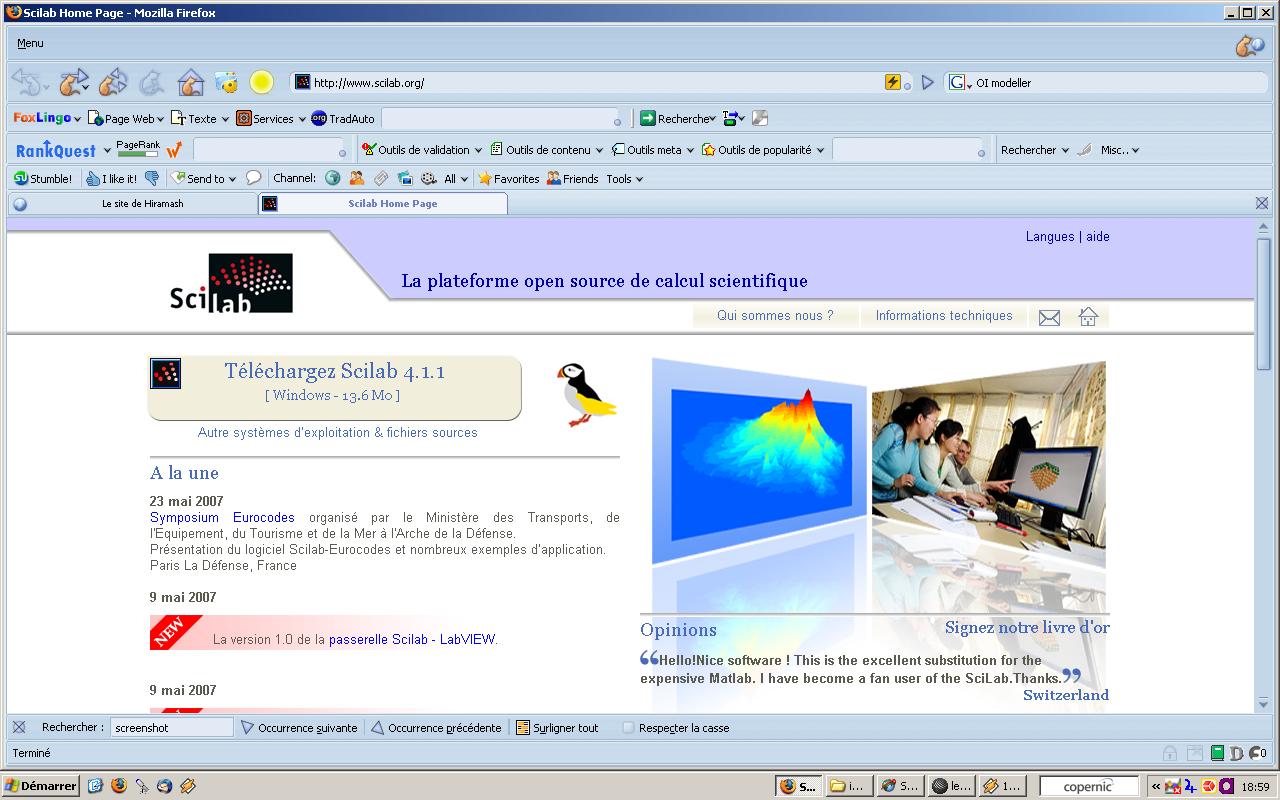Click the puffin bird image
This screenshot has width=1280, height=800.
586,394
